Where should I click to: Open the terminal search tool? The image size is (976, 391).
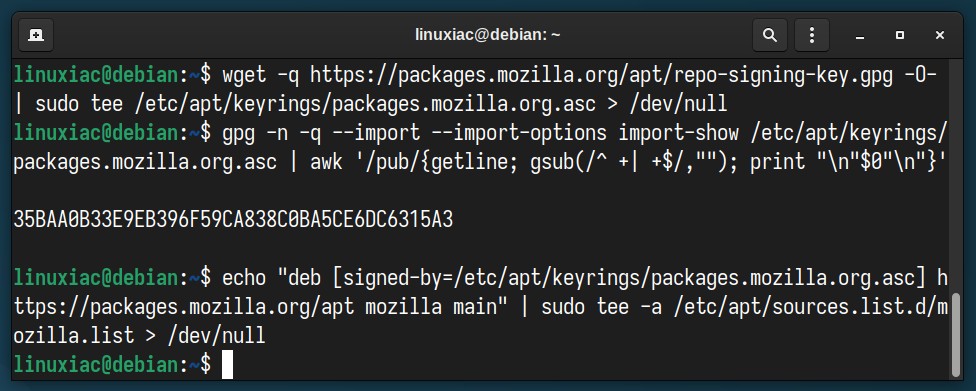[770, 35]
